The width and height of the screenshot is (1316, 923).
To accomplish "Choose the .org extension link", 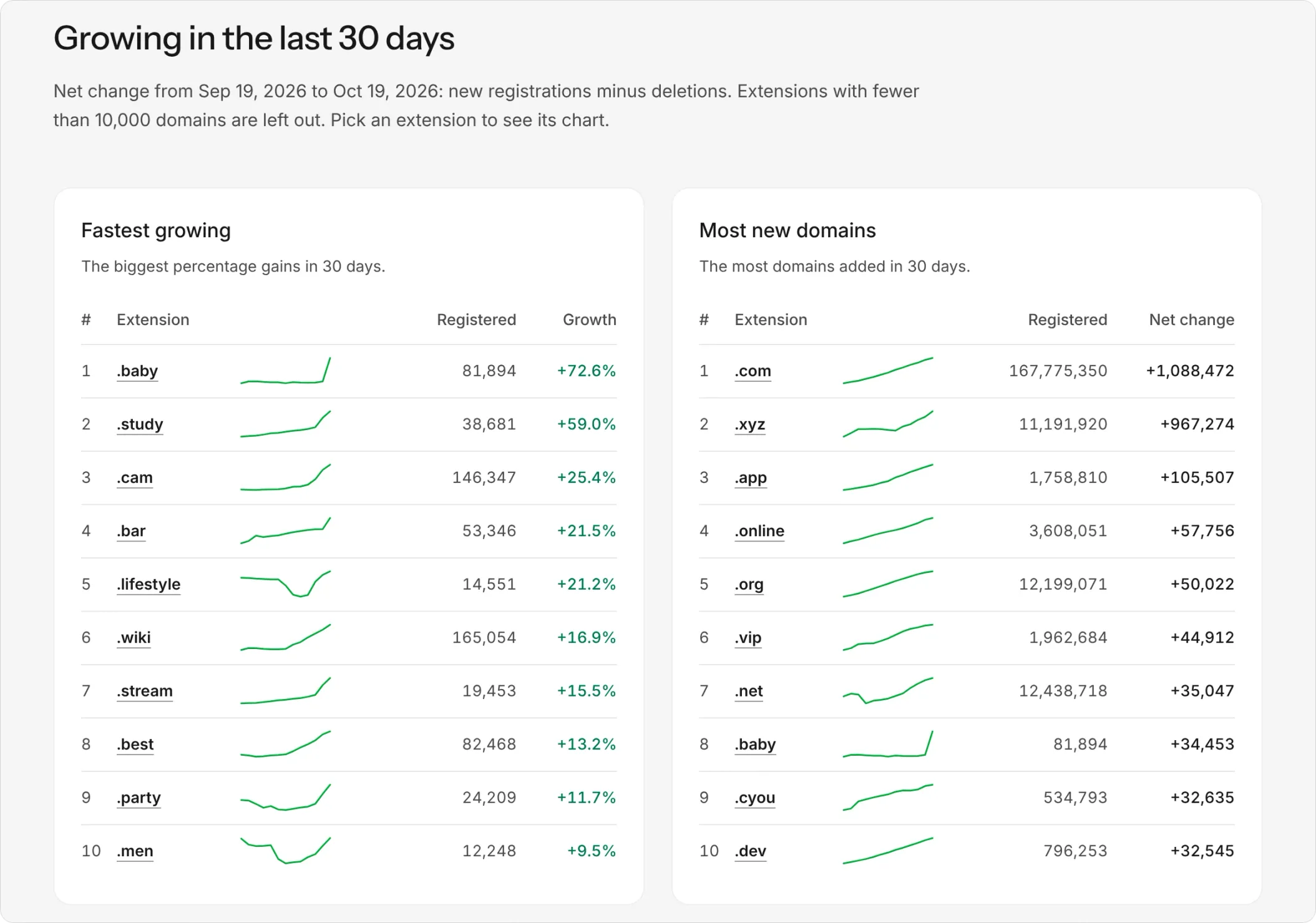I will click(749, 585).
